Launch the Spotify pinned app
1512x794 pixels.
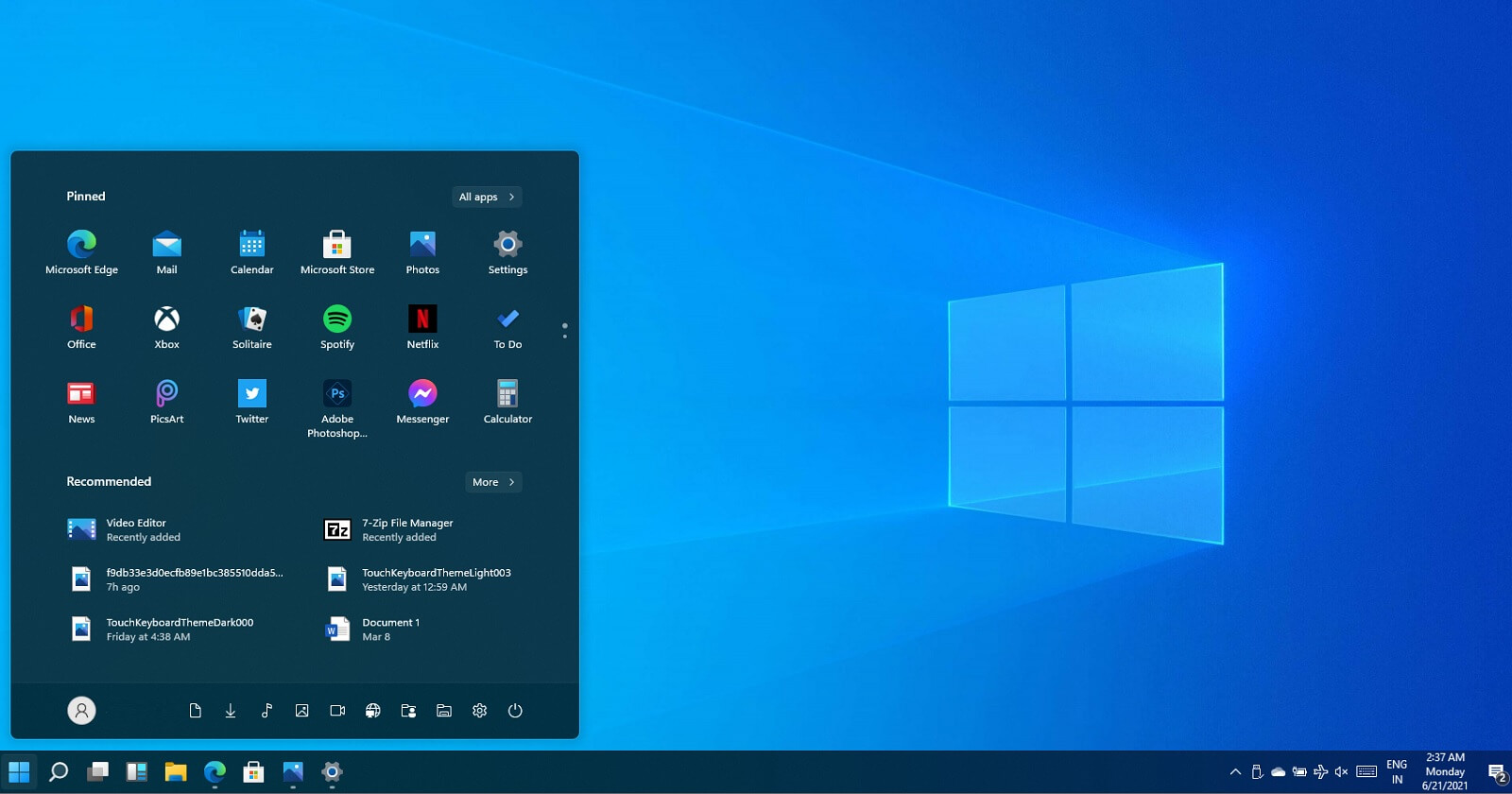tap(337, 326)
